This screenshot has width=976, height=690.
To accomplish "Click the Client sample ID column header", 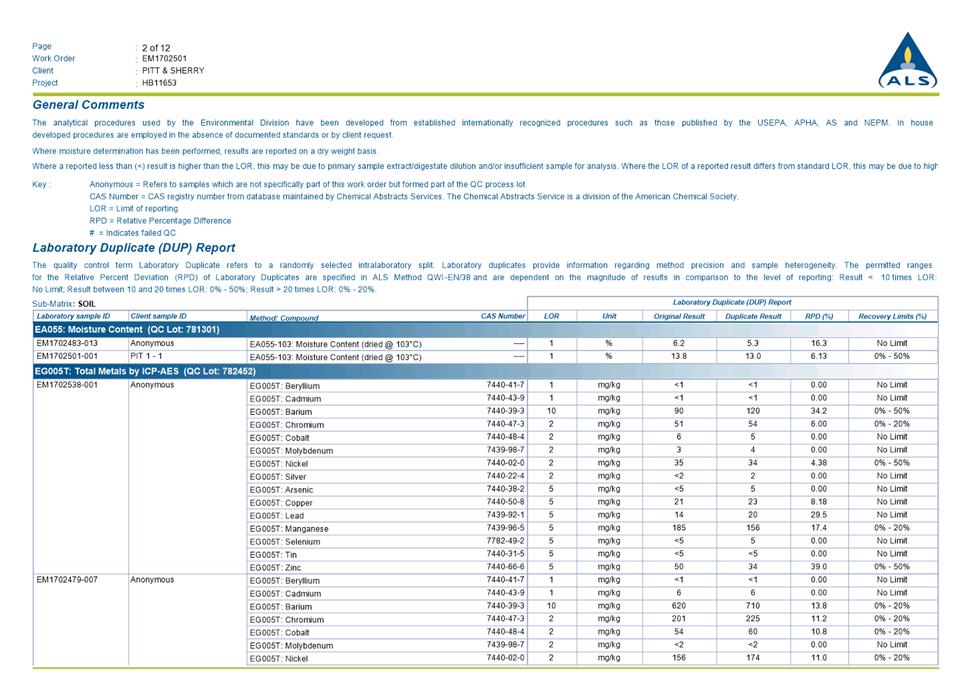I will click(158, 316).
